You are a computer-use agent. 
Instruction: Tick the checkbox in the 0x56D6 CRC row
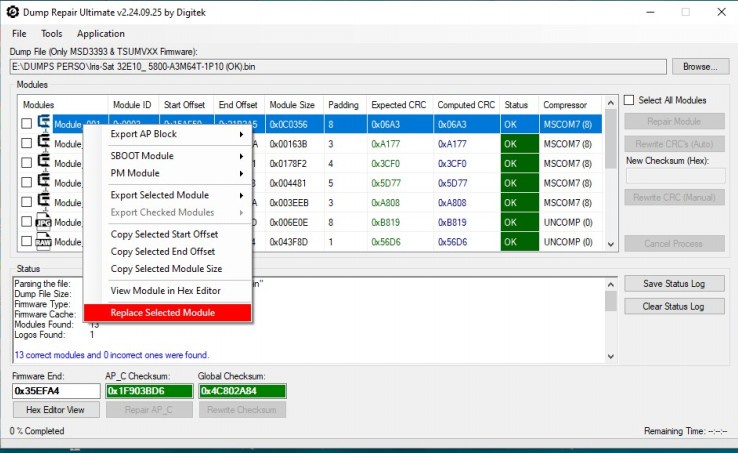pyautogui.click(x=26, y=241)
